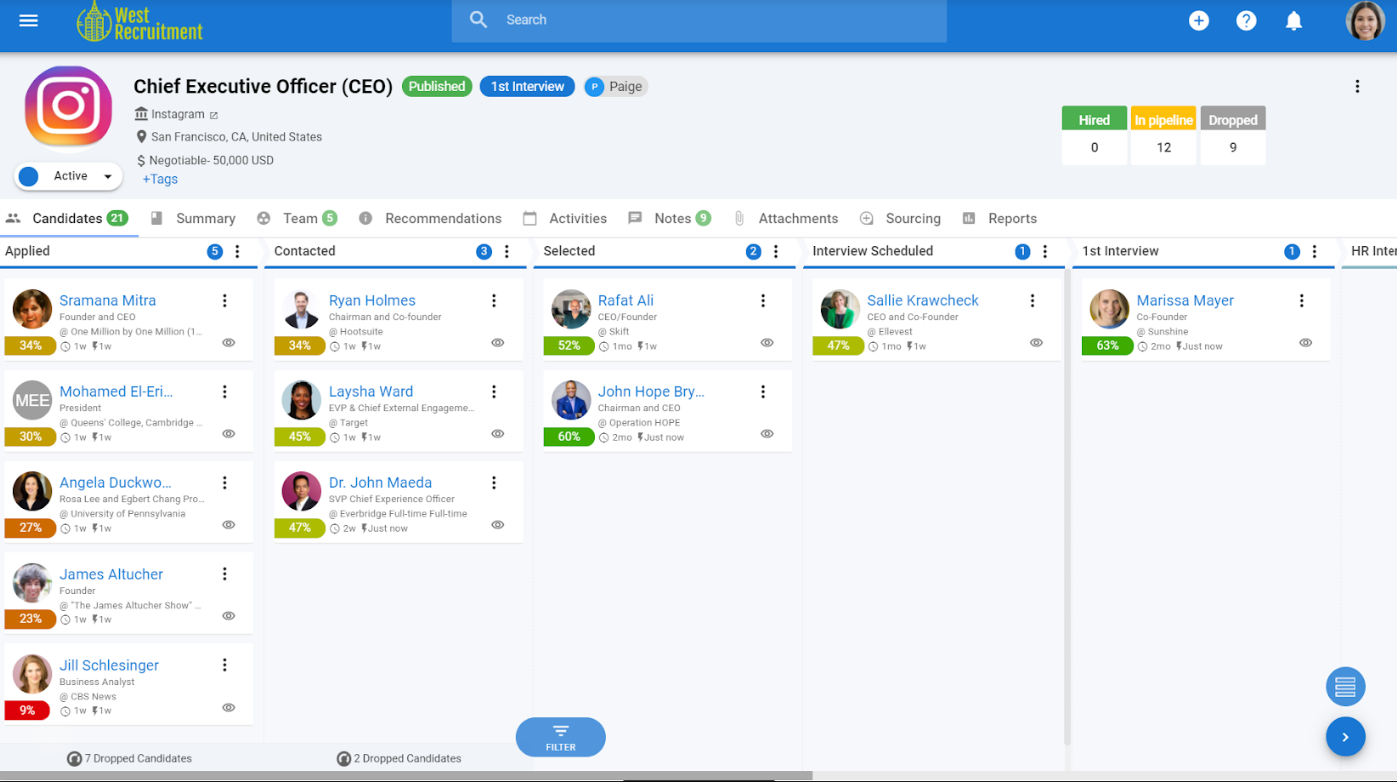Click the 1st Interview stage badge
Image resolution: width=1397 pixels, height=782 pixels.
tap(527, 87)
